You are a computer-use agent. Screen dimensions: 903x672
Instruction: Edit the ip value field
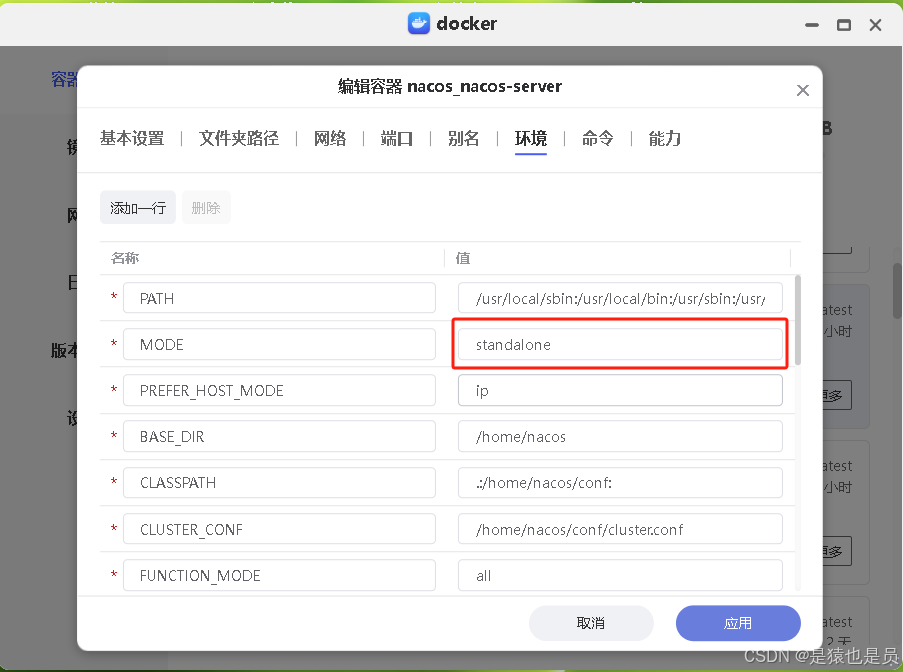[620, 390]
